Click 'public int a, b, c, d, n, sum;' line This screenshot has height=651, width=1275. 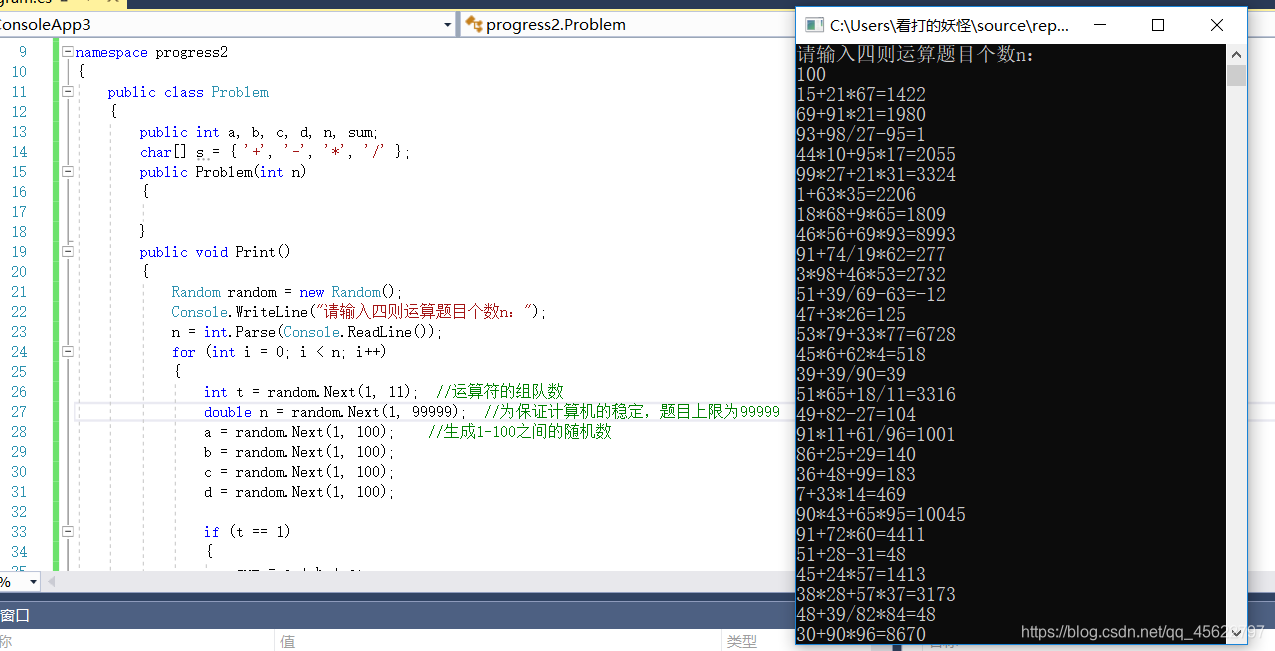click(x=259, y=132)
